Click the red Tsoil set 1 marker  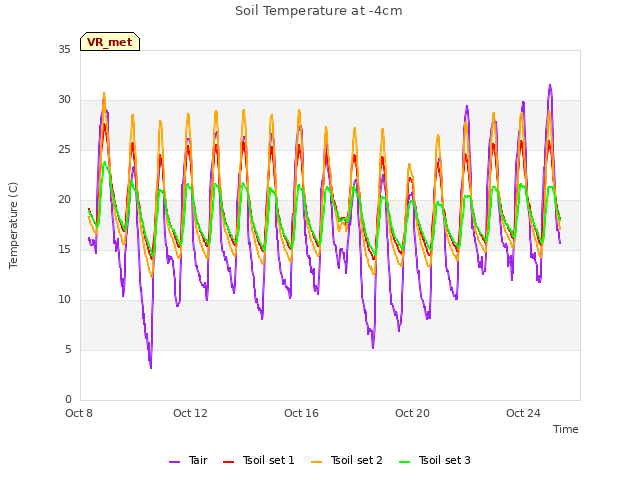229,462
